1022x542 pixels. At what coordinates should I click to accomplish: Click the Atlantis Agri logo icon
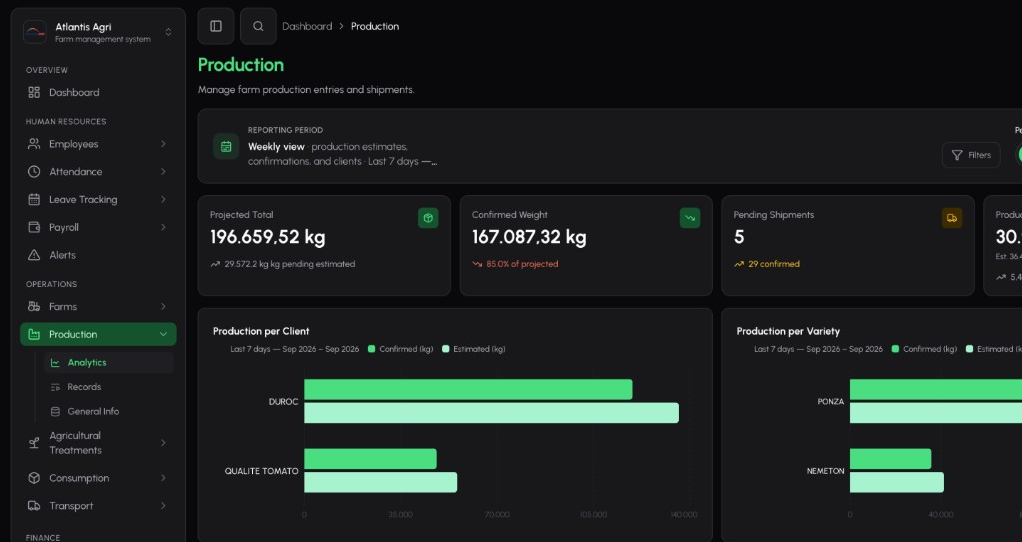tap(35, 32)
